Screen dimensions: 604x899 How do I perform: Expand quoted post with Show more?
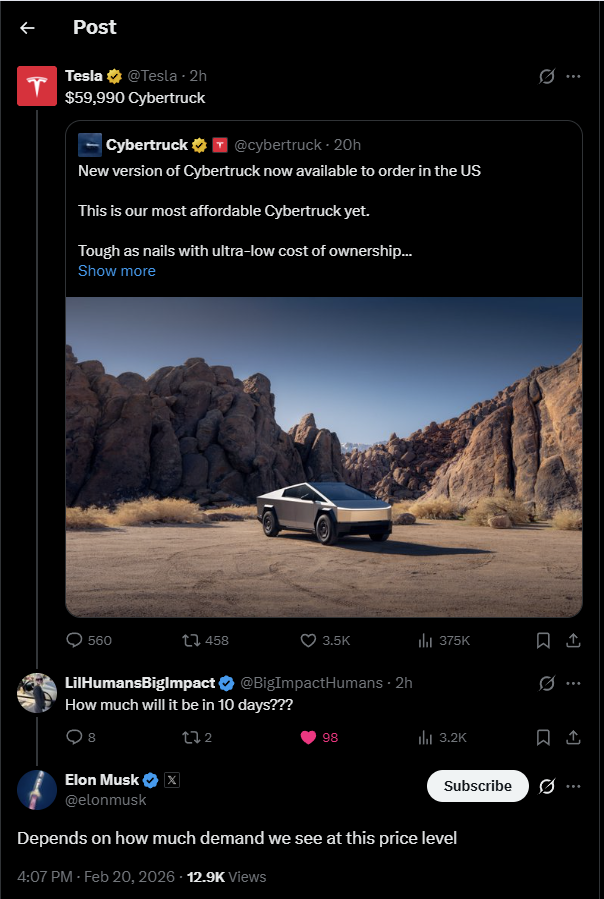tap(117, 271)
